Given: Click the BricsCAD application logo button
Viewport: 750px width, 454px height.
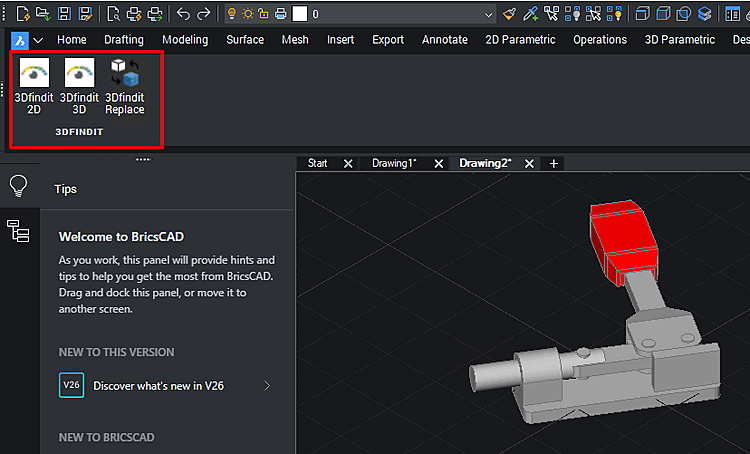Looking at the screenshot, I should [x=20, y=41].
